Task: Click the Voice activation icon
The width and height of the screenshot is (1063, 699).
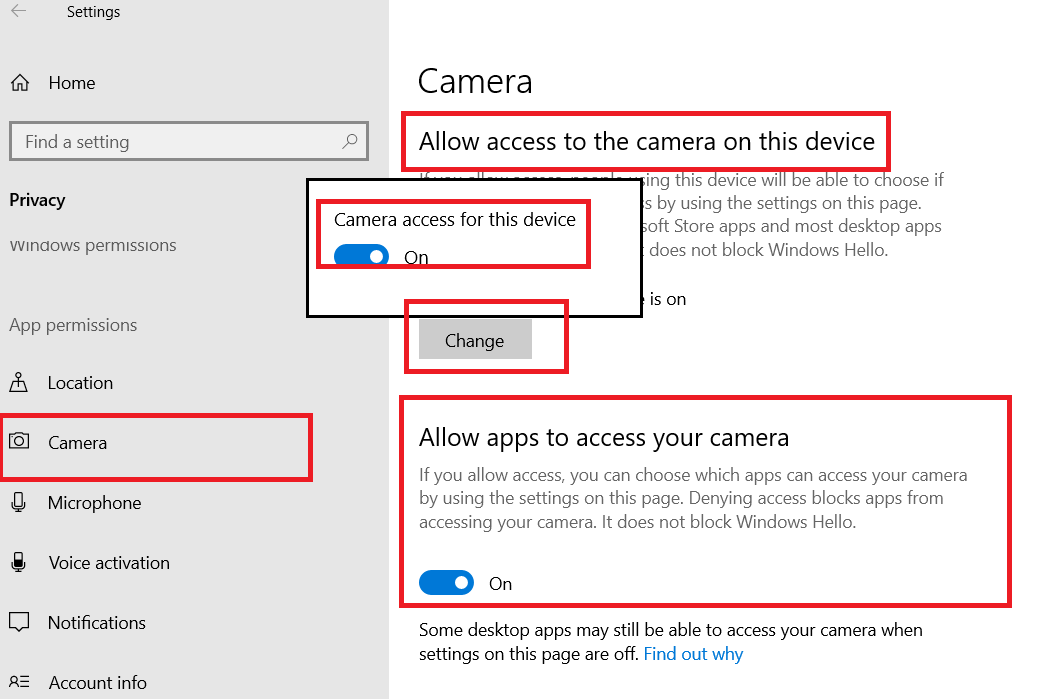Action: 18,562
